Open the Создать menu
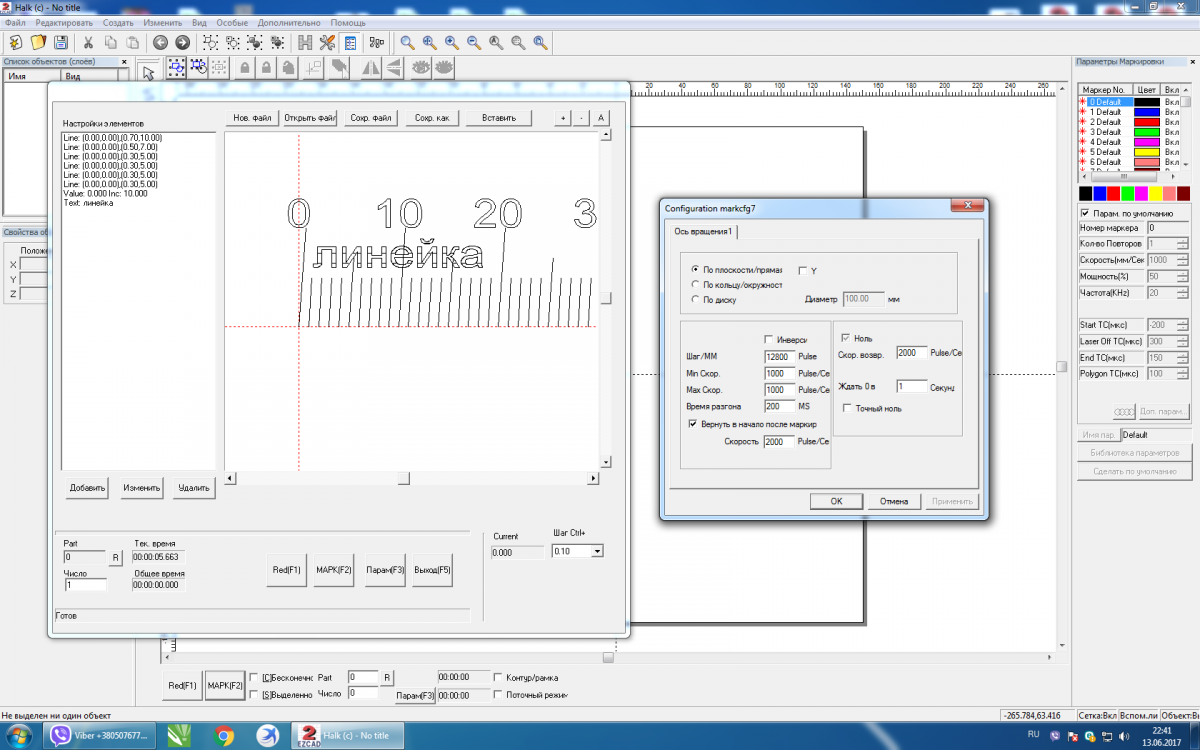Image resolution: width=1200 pixels, height=750 pixels. (x=118, y=22)
